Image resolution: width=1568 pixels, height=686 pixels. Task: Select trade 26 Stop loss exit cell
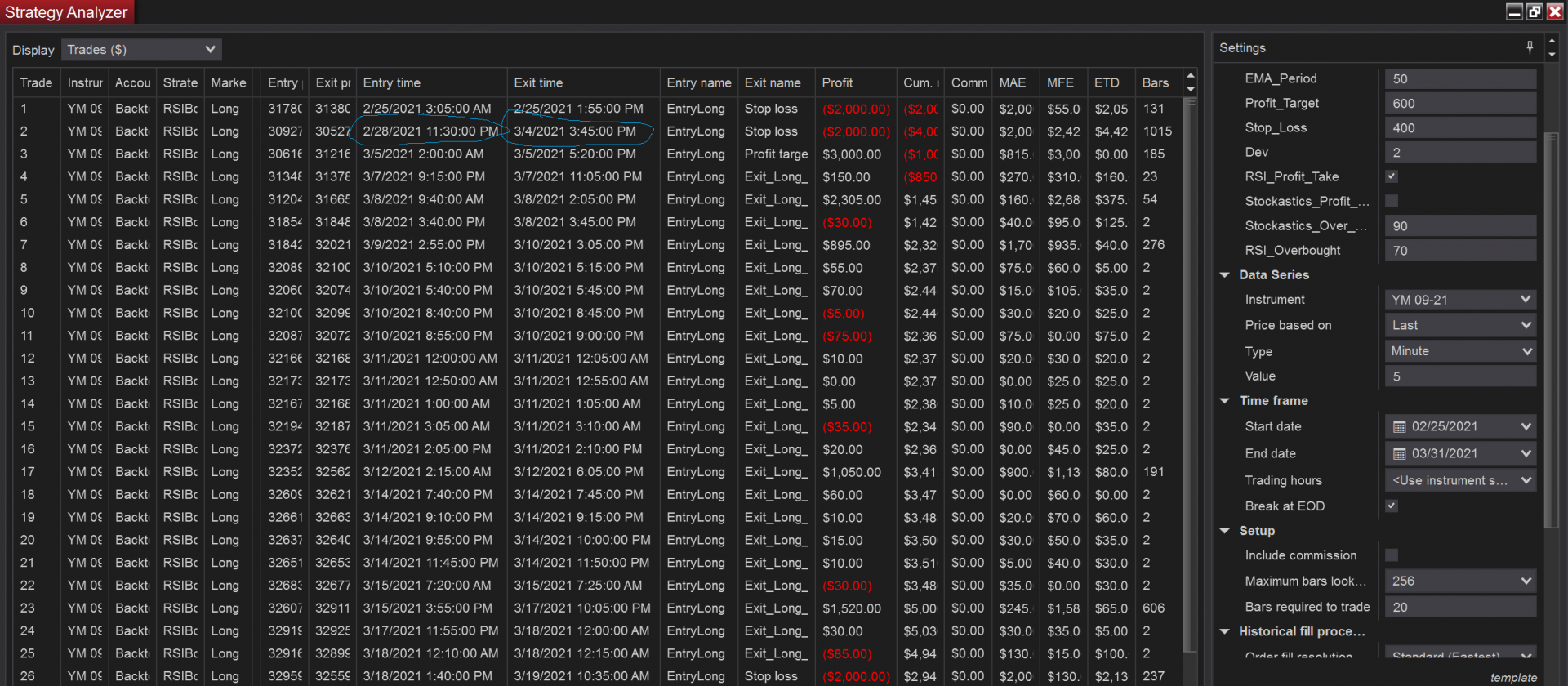777,676
